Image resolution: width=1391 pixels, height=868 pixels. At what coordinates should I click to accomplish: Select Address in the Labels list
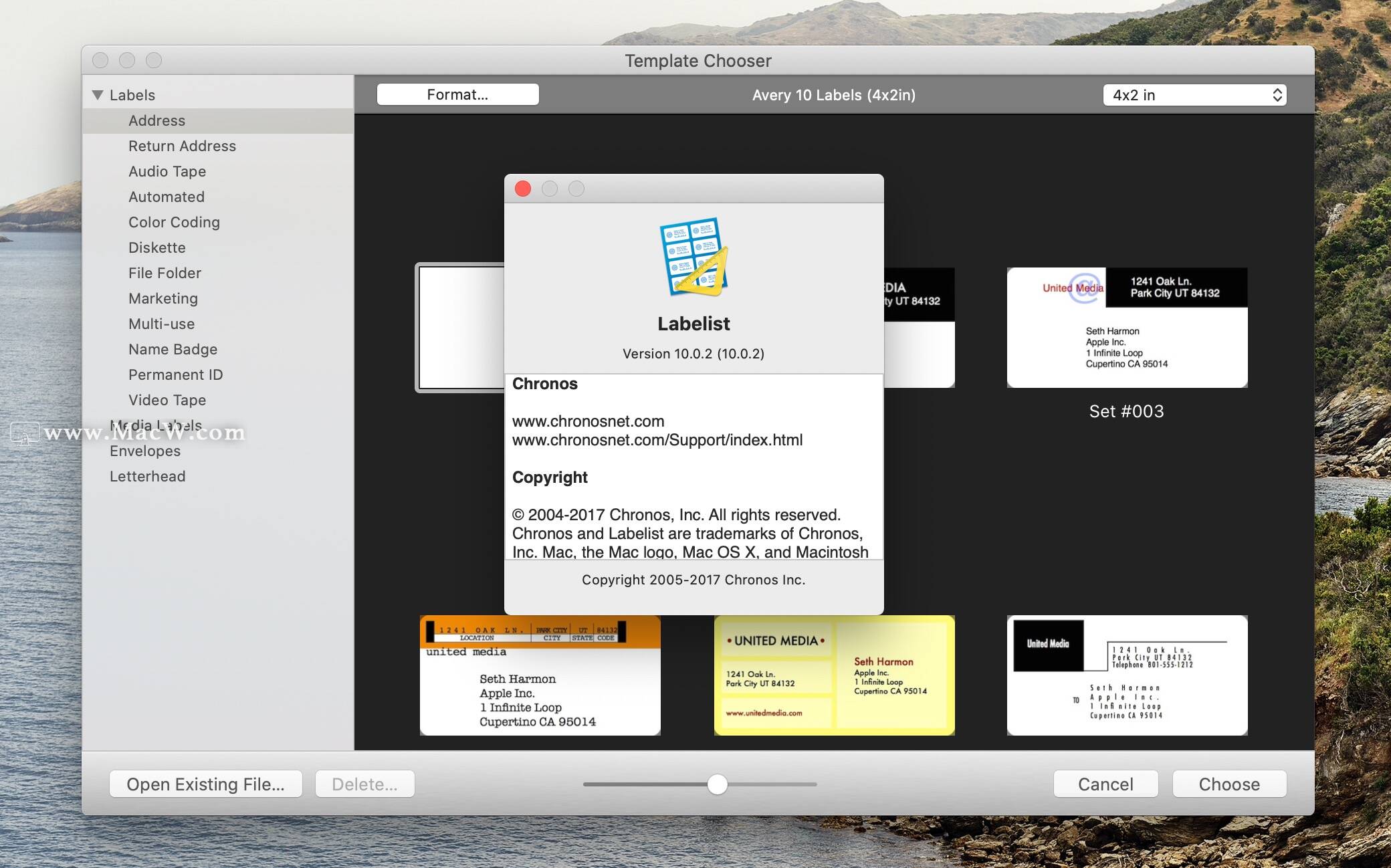pos(218,120)
